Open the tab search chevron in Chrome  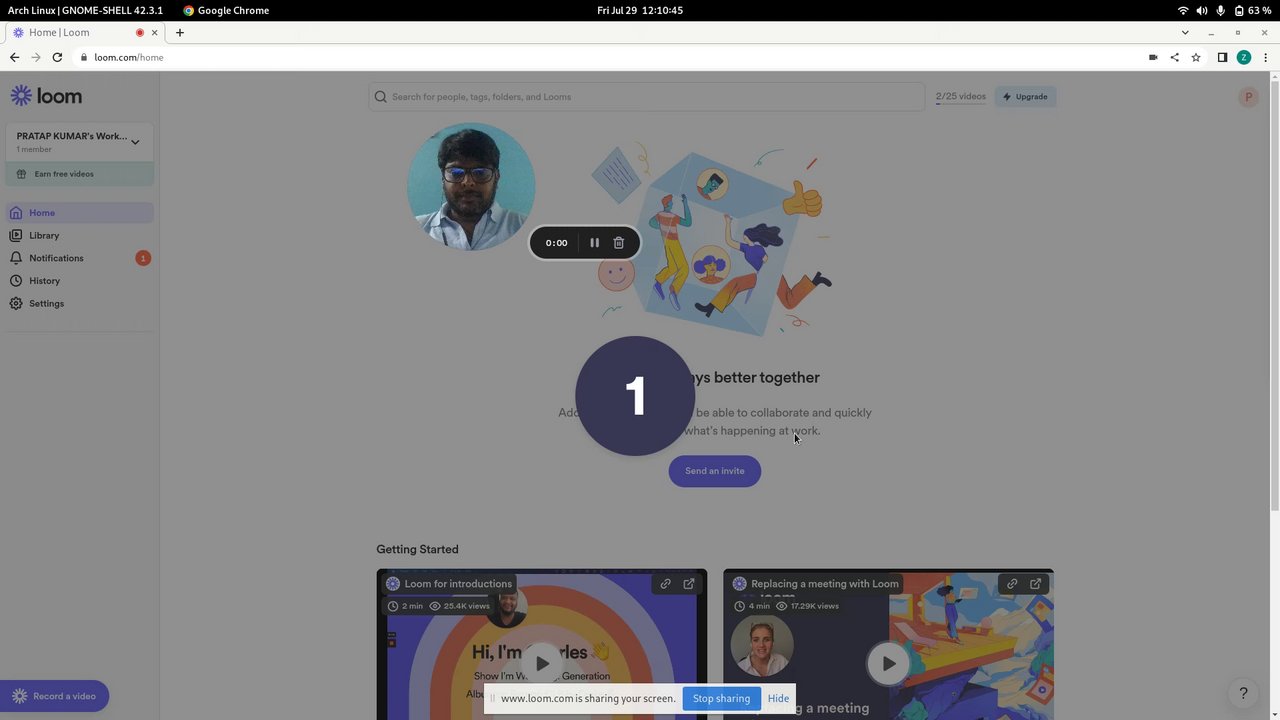pos(1185,32)
